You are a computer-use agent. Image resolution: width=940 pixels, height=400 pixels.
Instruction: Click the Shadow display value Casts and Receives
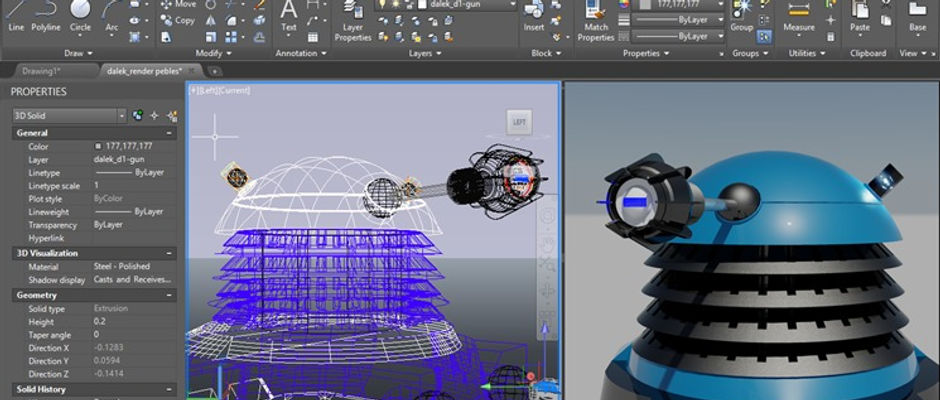(x=132, y=279)
